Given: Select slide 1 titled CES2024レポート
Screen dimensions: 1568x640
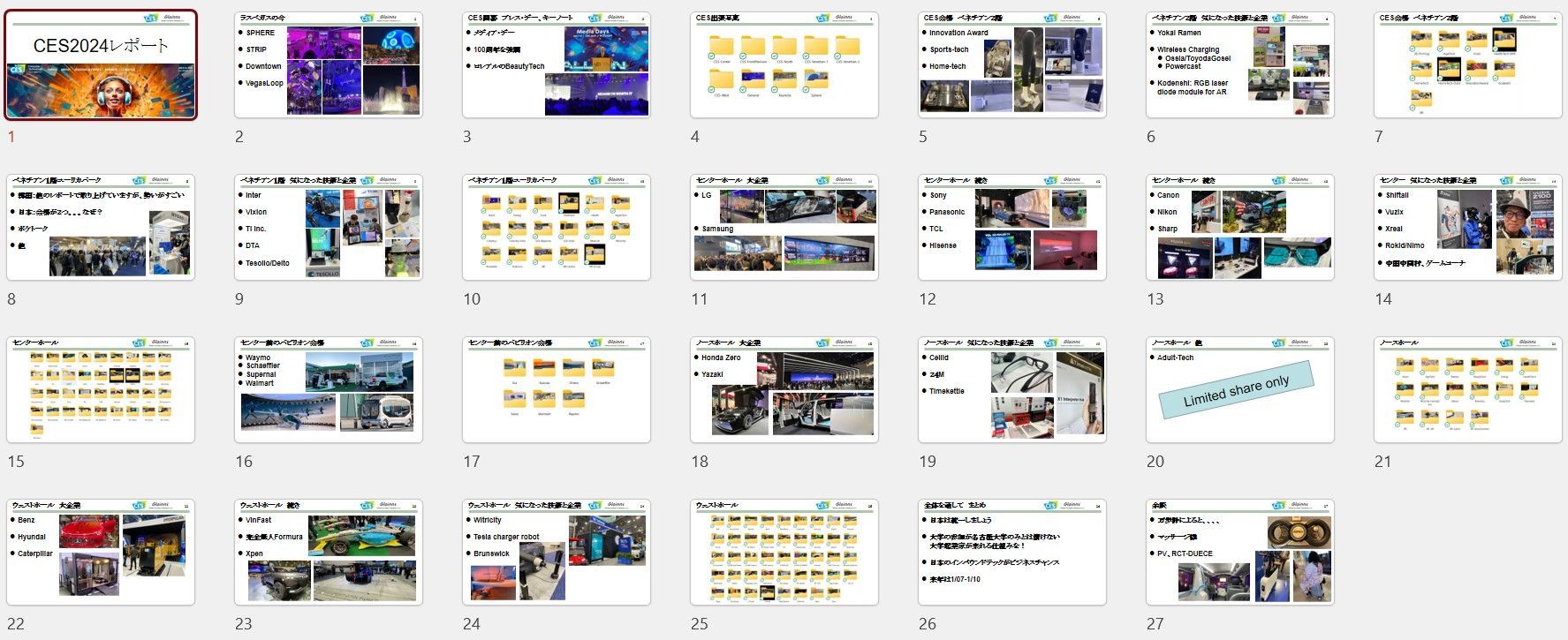Looking at the screenshot, I should (x=101, y=65).
